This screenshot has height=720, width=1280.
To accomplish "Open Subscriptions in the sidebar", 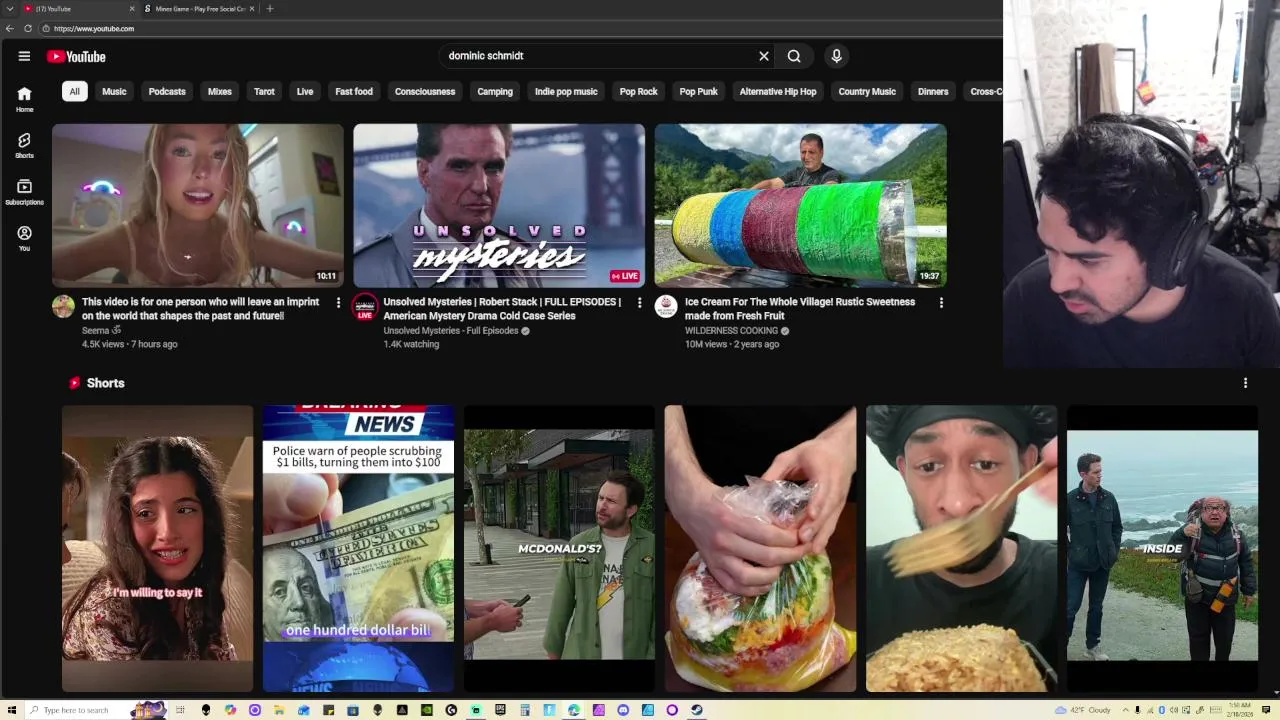I will pos(24,192).
